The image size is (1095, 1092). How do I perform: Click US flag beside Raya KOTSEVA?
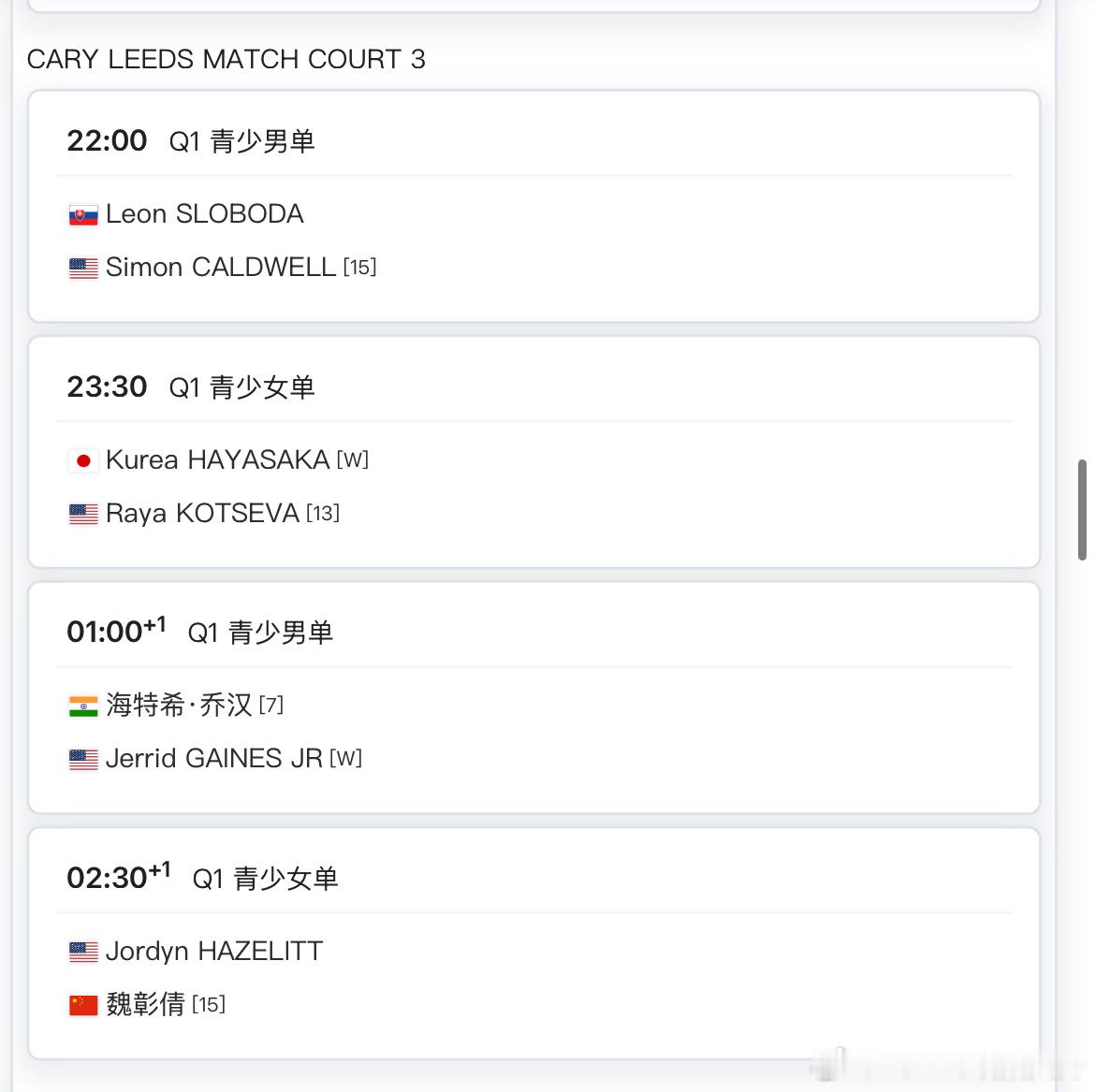tap(83, 514)
